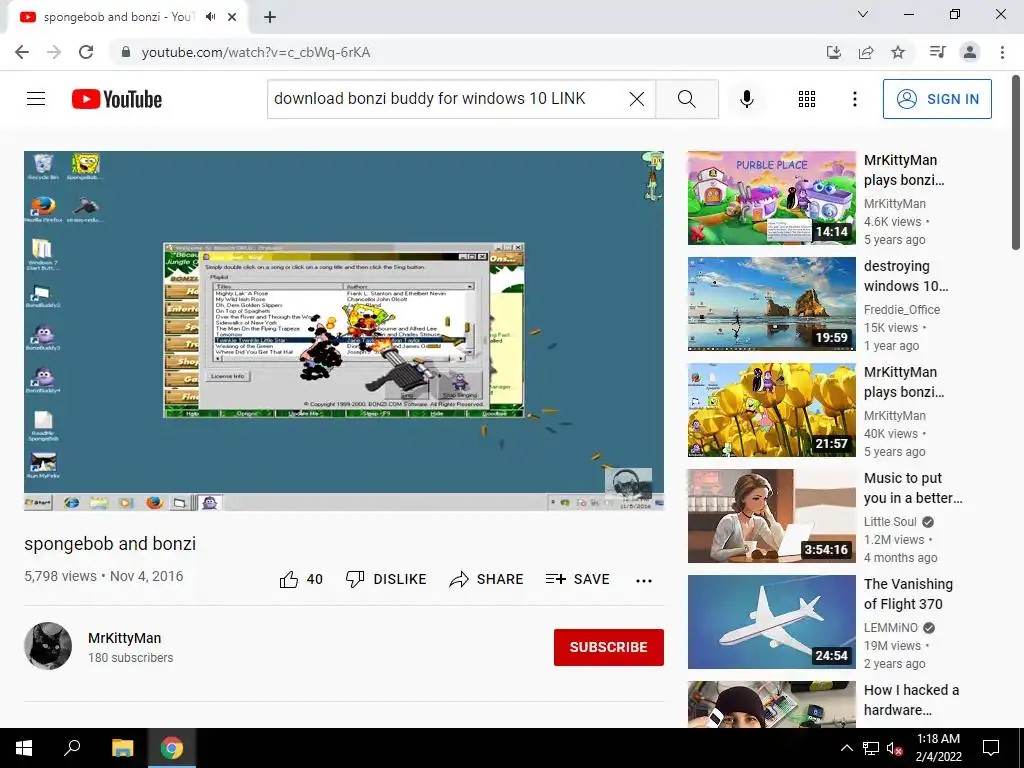Open Freddie_Office channel name

(x=902, y=310)
